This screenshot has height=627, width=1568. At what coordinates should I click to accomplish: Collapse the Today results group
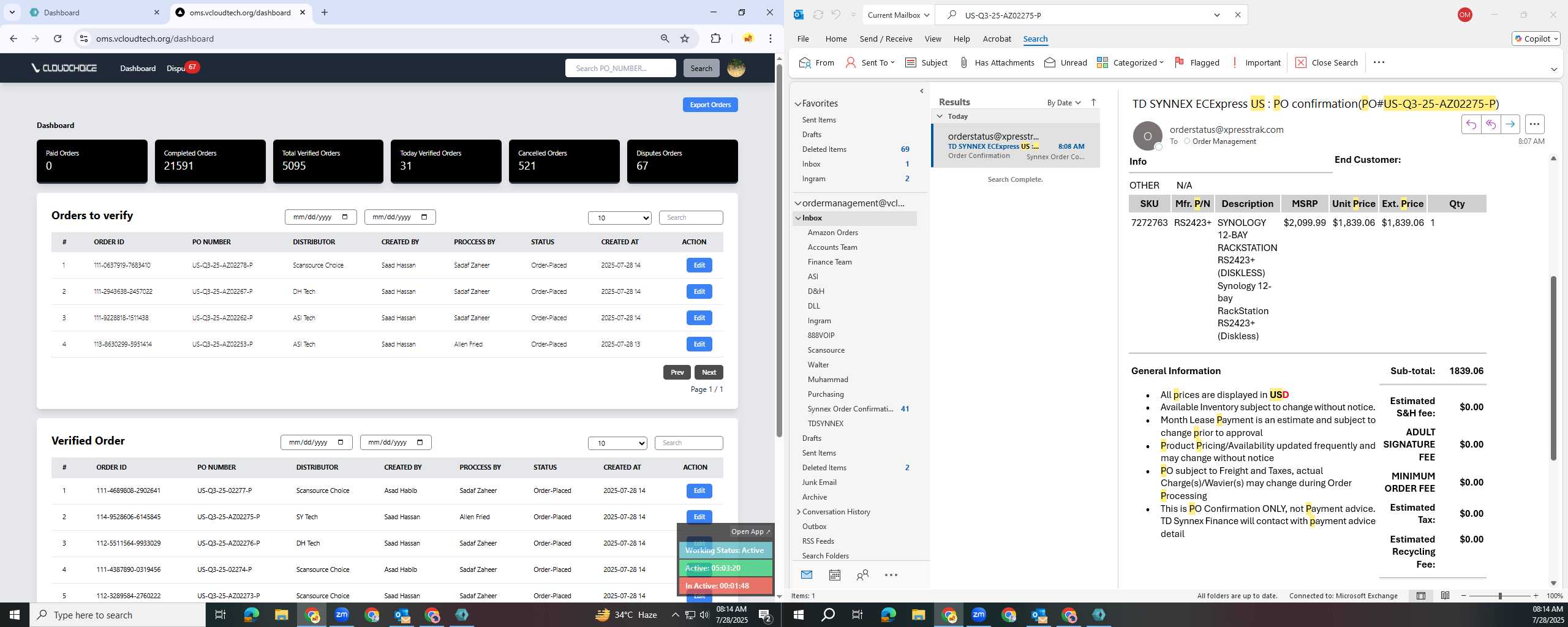pos(940,116)
